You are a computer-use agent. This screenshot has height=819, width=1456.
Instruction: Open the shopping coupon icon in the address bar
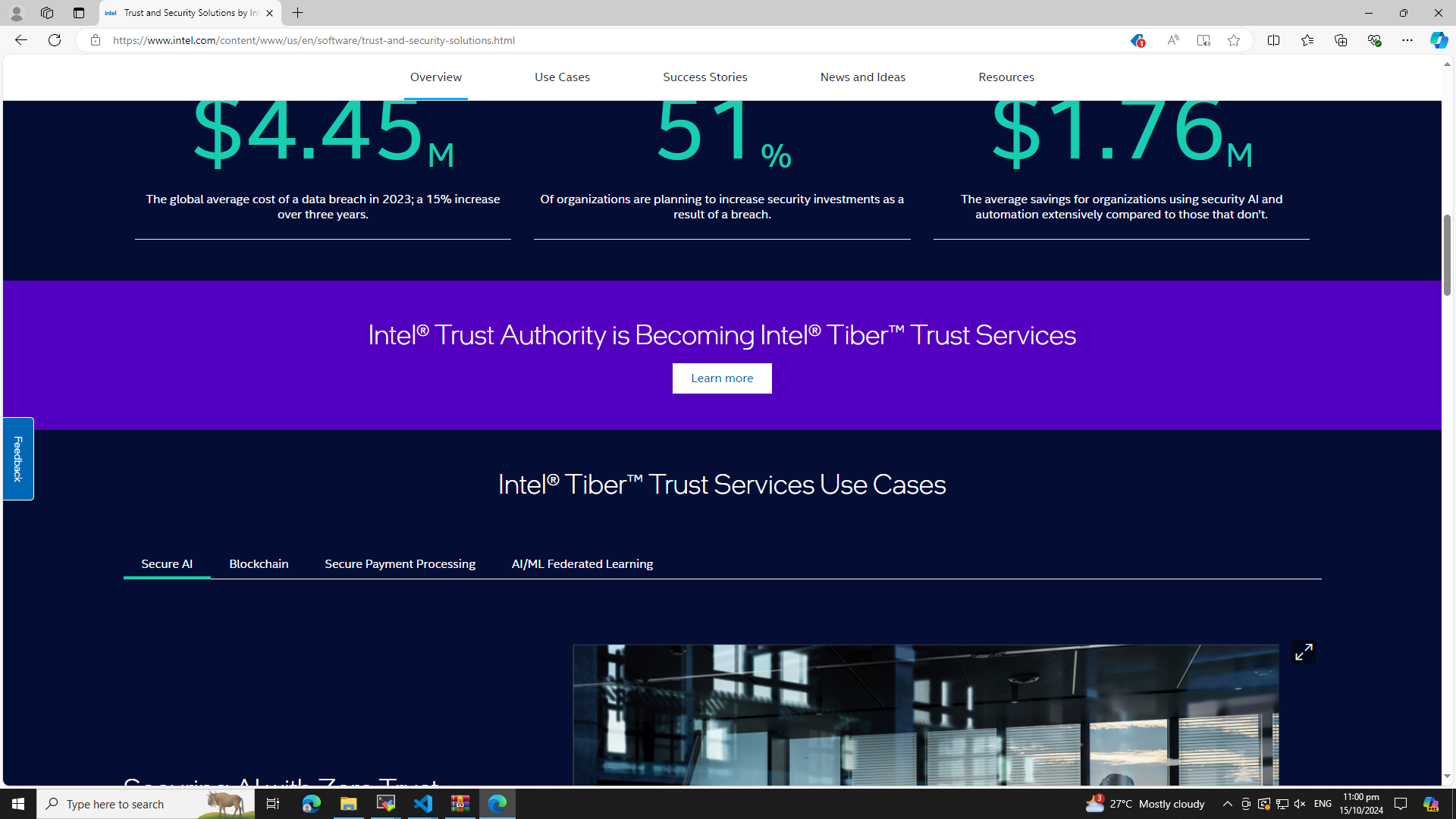1136,41
